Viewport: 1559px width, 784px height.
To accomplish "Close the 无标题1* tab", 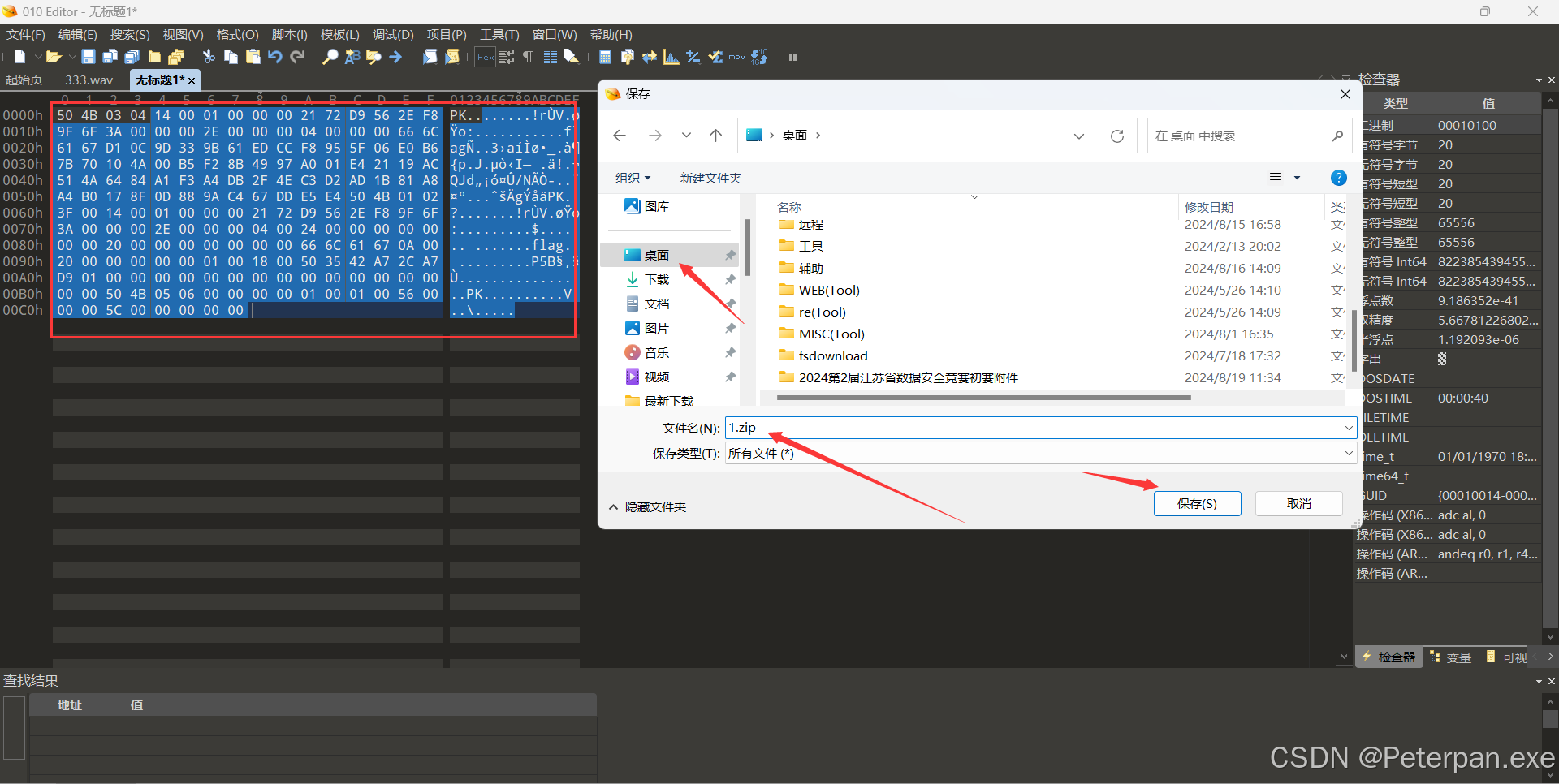I will (x=192, y=80).
